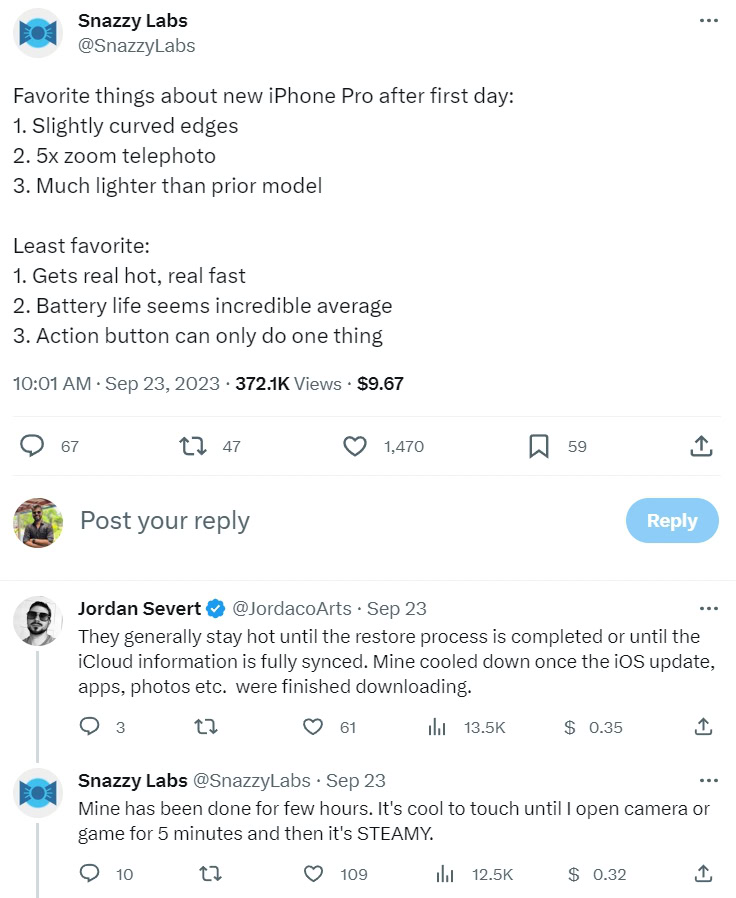Repost the main iPhone Pro post
The image size is (736, 898).
coord(193,446)
